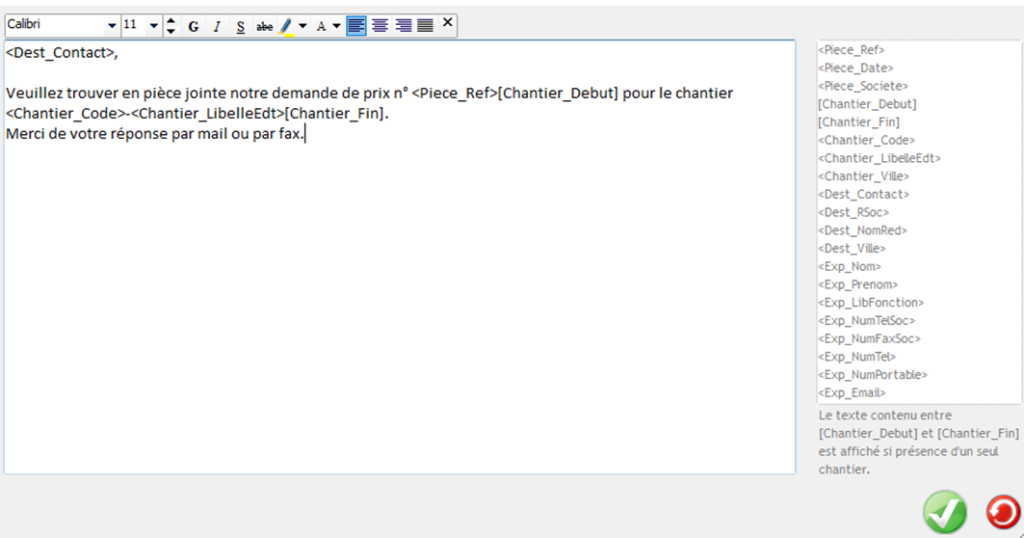Toggle strikethrough formatting (abc button)
This screenshot has height=538, width=1024.
tap(264, 26)
